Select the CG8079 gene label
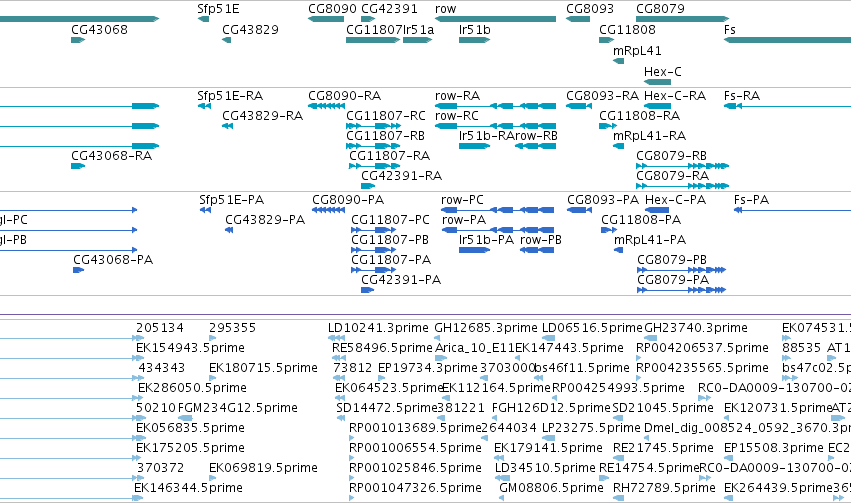851x503 pixels. click(661, 9)
